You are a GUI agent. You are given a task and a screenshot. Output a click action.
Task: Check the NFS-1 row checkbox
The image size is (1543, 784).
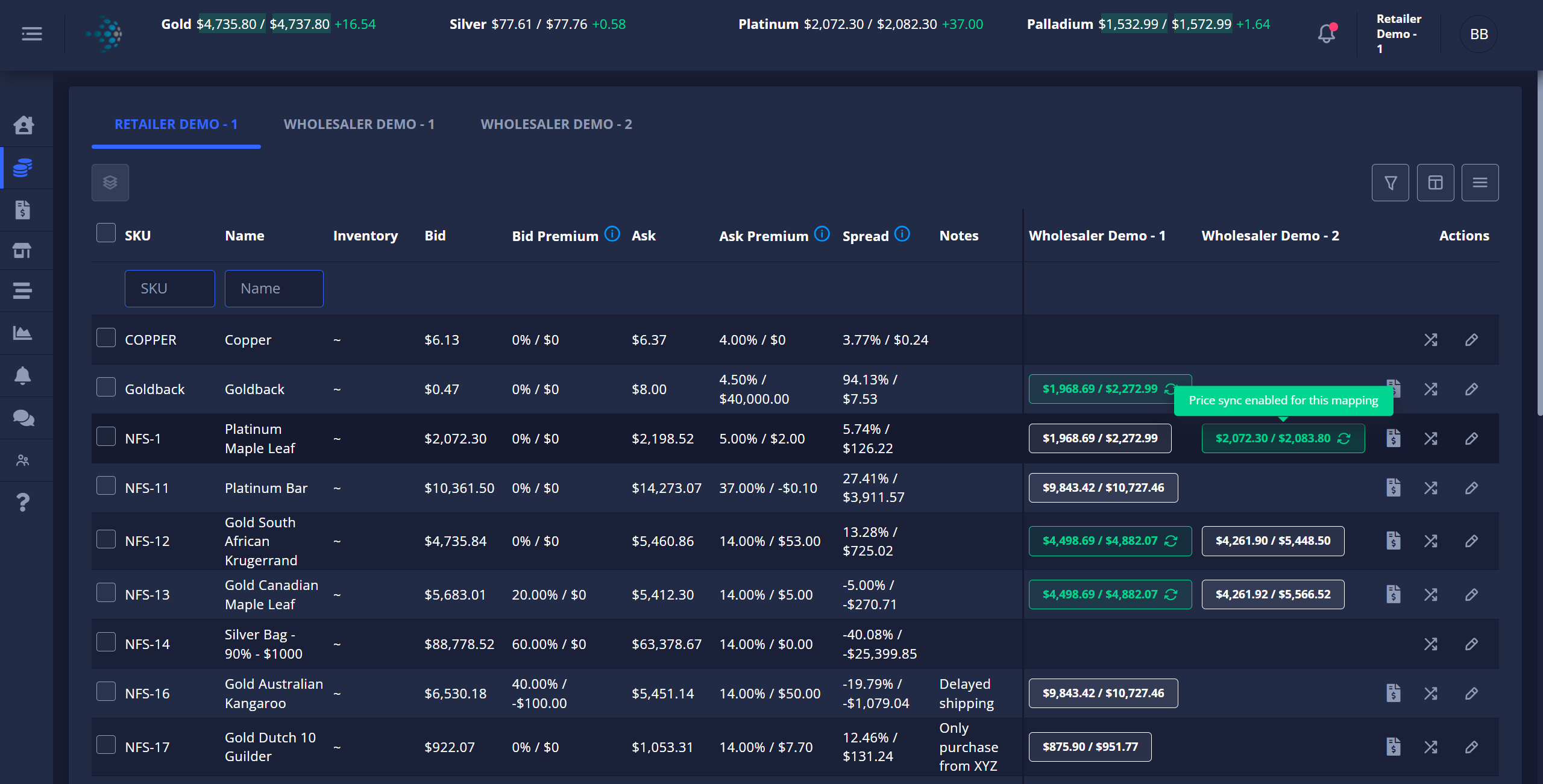pos(106,436)
